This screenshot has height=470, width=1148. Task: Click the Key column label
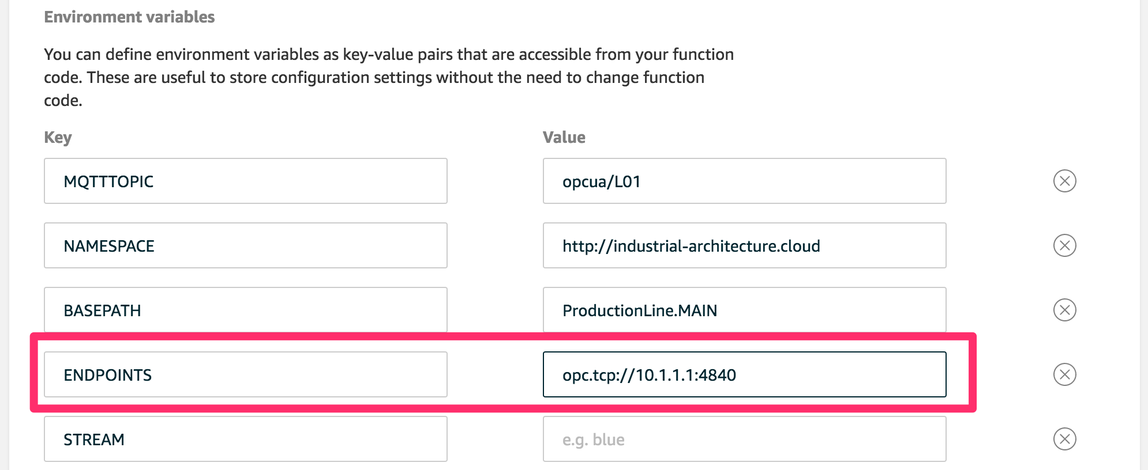[58, 137]
